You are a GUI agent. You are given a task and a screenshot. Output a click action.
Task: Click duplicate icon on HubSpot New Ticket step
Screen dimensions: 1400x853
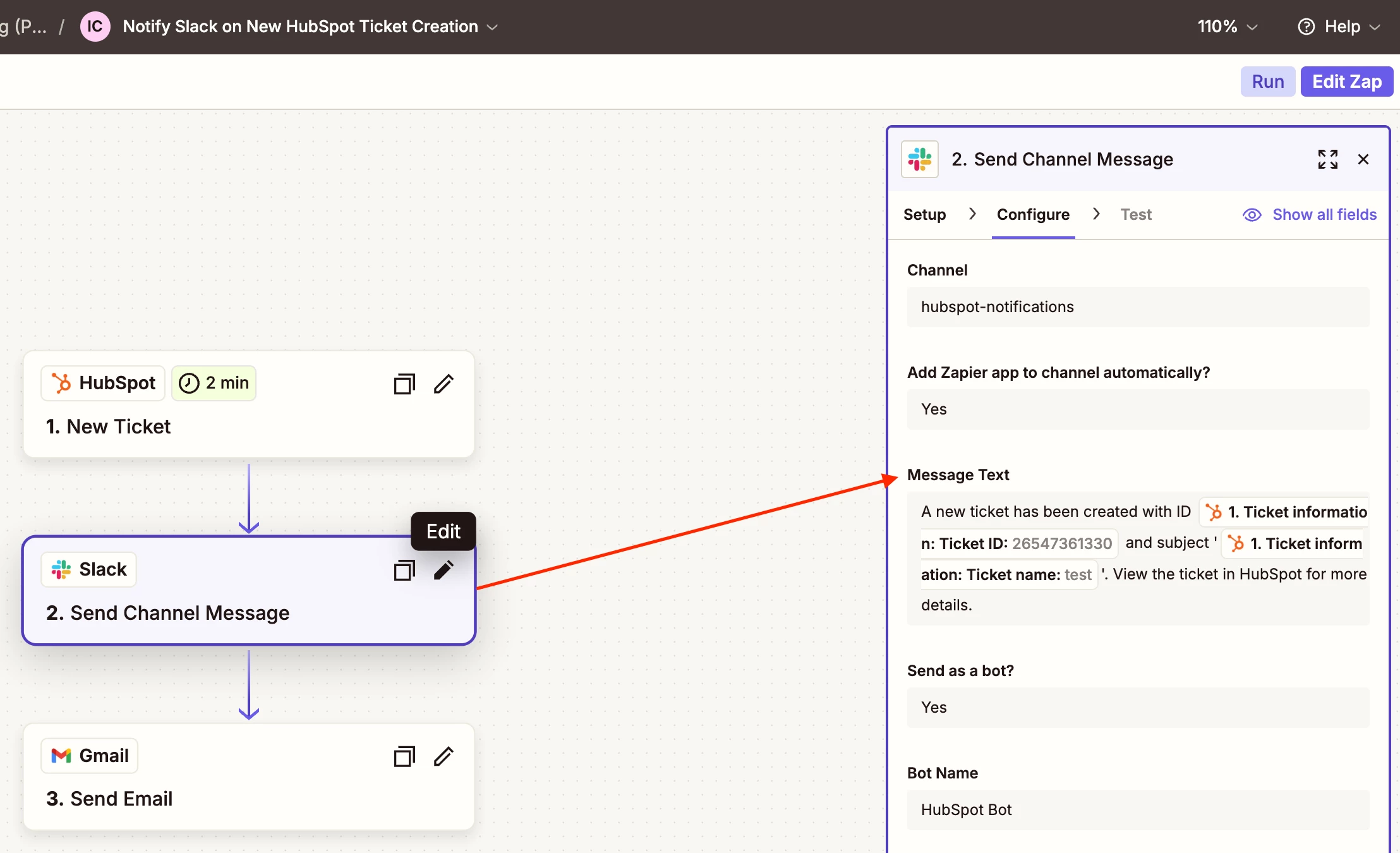404,384
